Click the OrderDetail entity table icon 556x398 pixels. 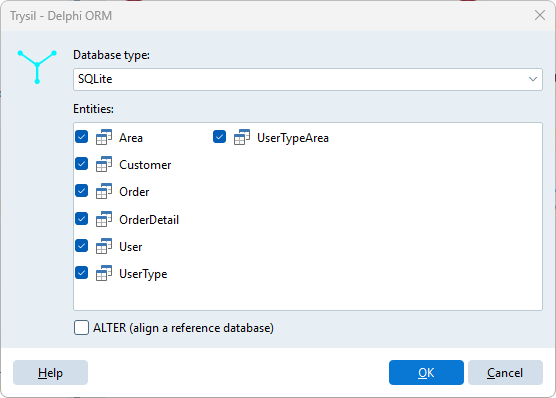pyautogui.click(x=104, y=219)
